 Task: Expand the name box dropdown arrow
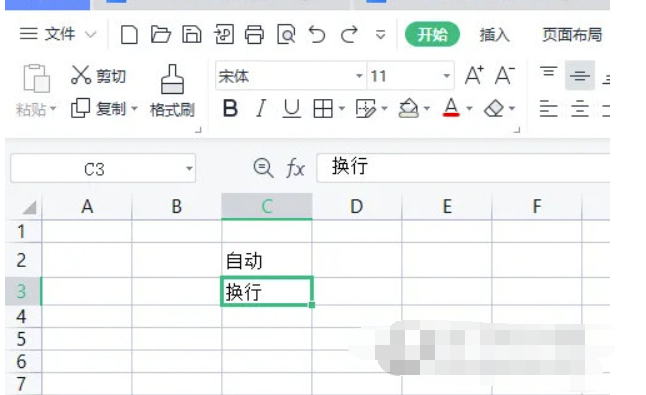click(189, 168)
